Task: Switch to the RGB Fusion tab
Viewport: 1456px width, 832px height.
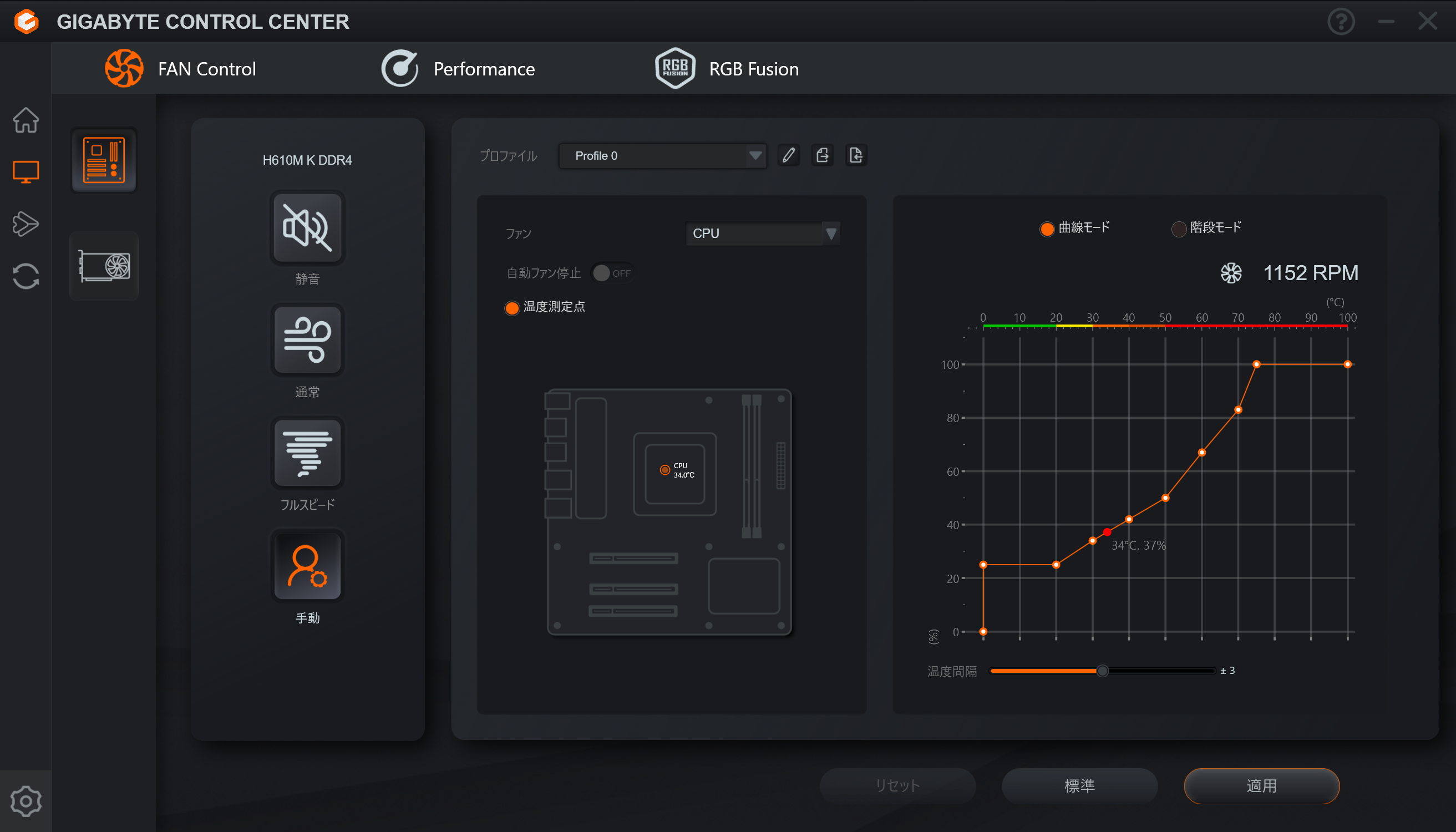Action: (727, 69)
